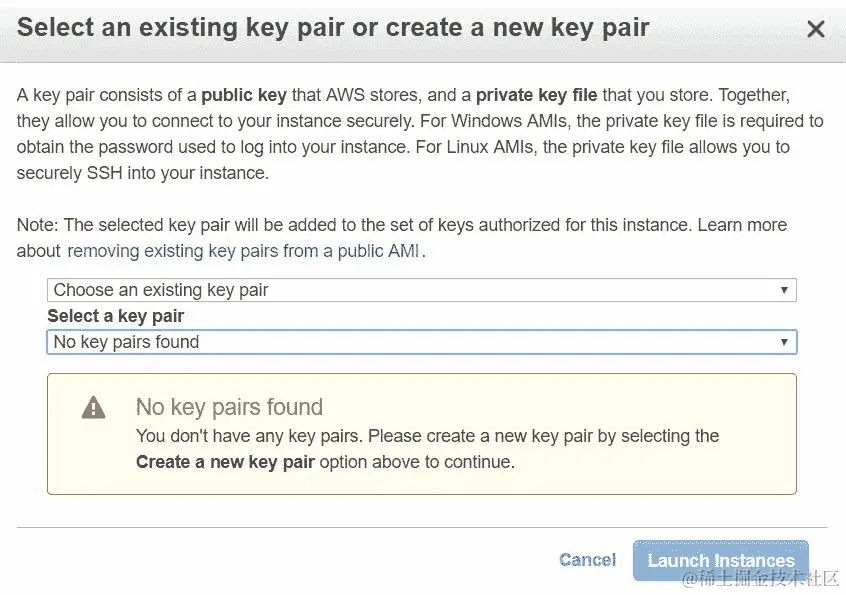This screenshot has width=846, height=595.
Task: Click the bold "Create a new key pair" text
Action: 225,462
